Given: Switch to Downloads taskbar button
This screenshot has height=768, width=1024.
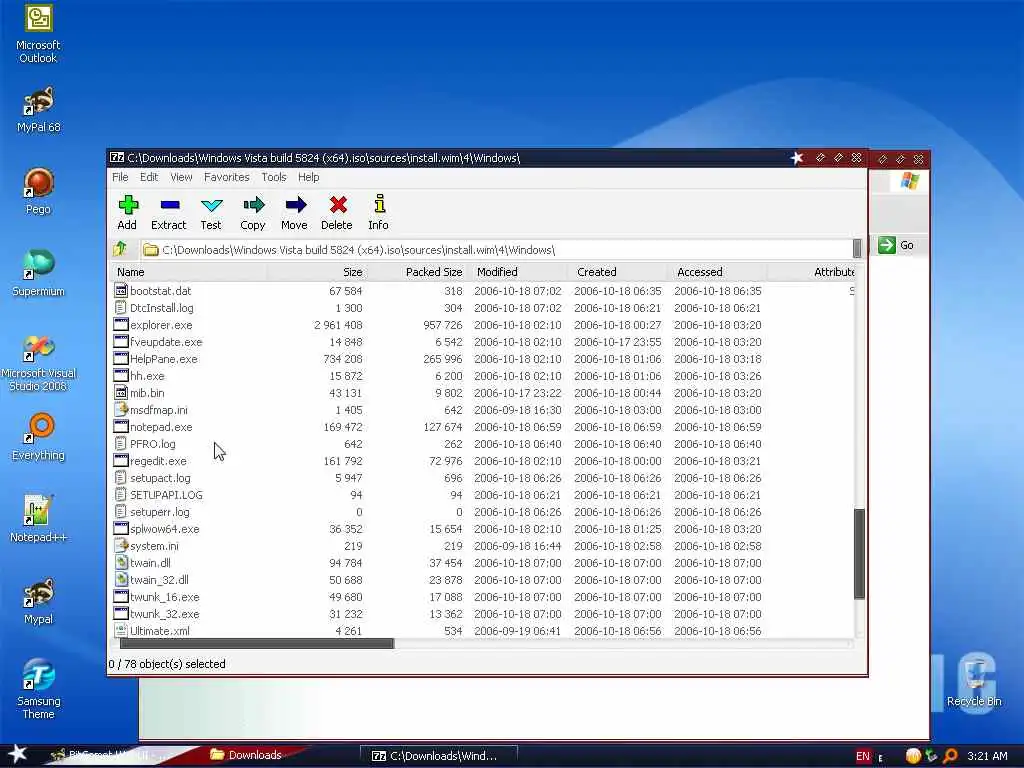Looking at the screenshot, I should (255, 755).
